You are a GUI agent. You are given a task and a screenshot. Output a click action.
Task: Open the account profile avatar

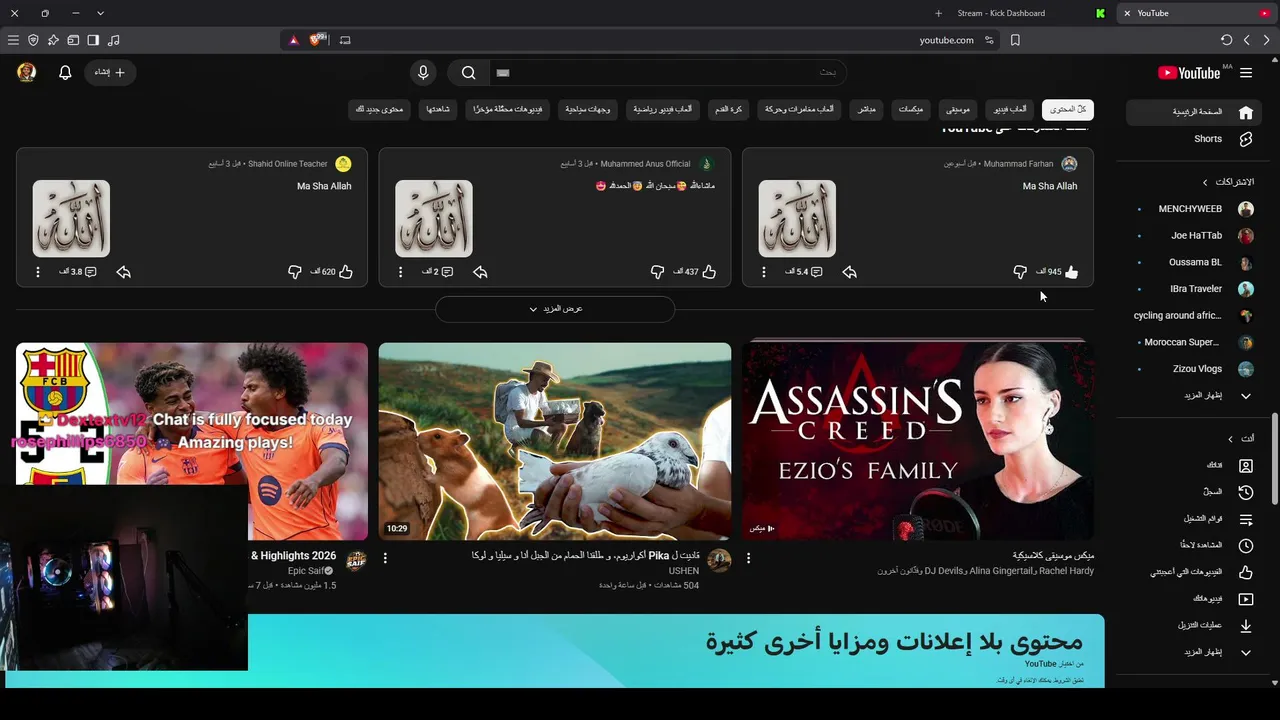click(27, 73)
